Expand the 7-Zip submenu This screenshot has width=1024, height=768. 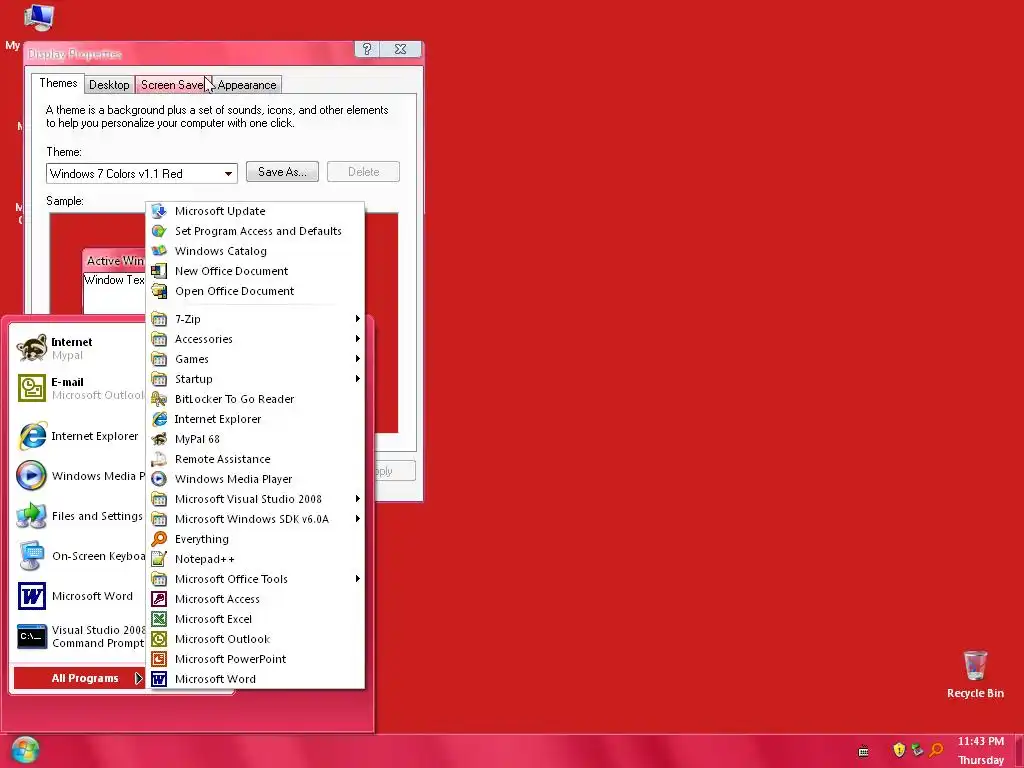255,319
